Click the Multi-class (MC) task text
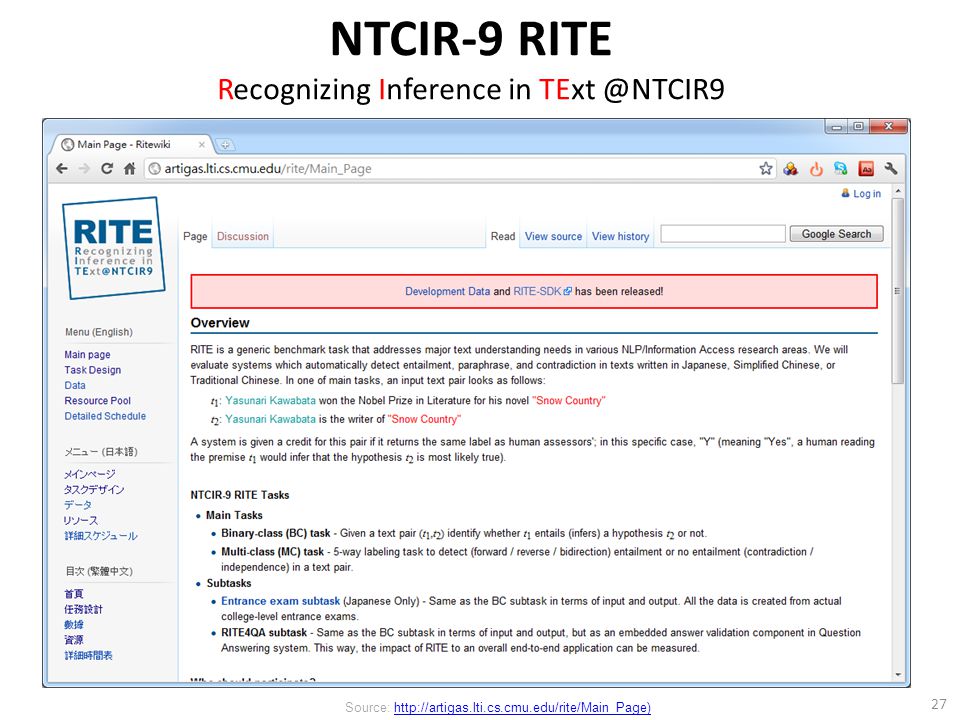Screen dimensions: 960x720 272,552
